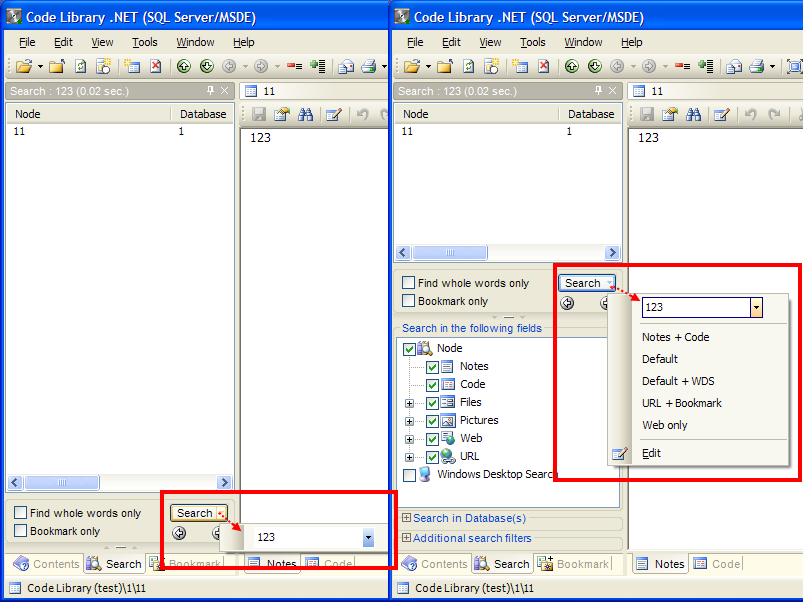Enable Bookmark only in left window
Image resolution: width=803 pixels, height=602 pixels.
[x=20, y=530]
